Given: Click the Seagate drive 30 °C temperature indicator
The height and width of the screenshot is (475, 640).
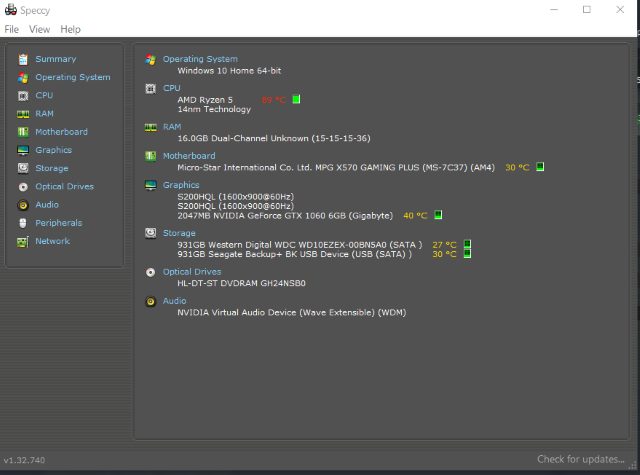Looking at the screenshot, I should pos(467,253).
